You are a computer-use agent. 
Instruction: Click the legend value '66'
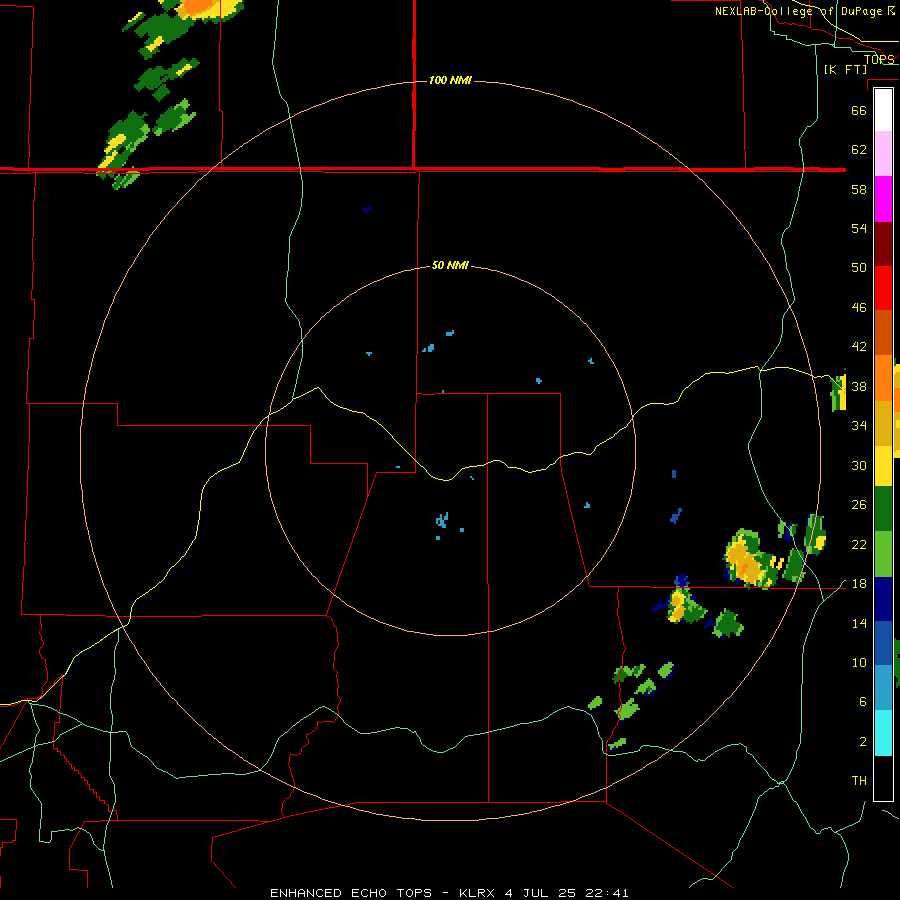click(859, 110)
